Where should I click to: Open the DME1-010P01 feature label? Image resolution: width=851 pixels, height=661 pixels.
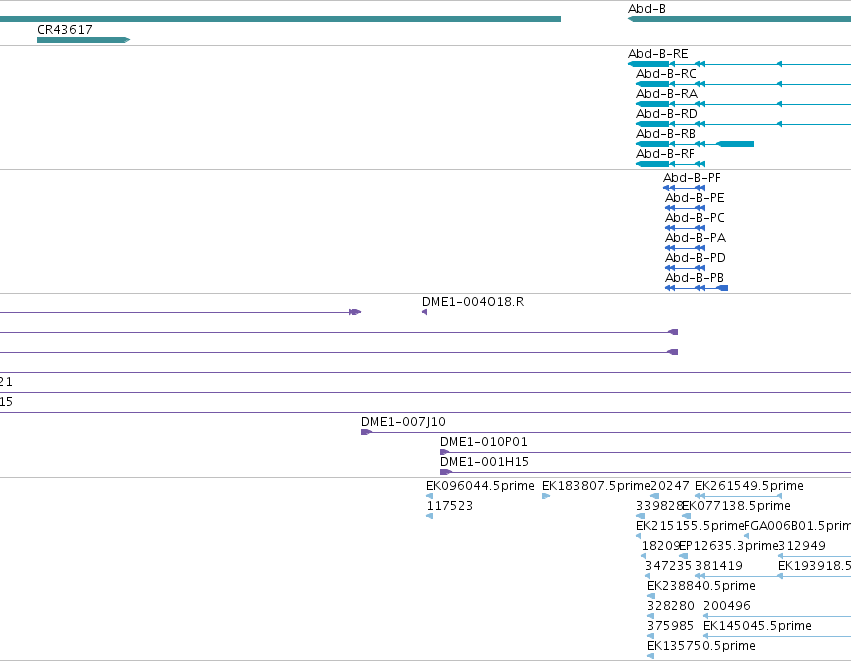(x=484, y=442)
